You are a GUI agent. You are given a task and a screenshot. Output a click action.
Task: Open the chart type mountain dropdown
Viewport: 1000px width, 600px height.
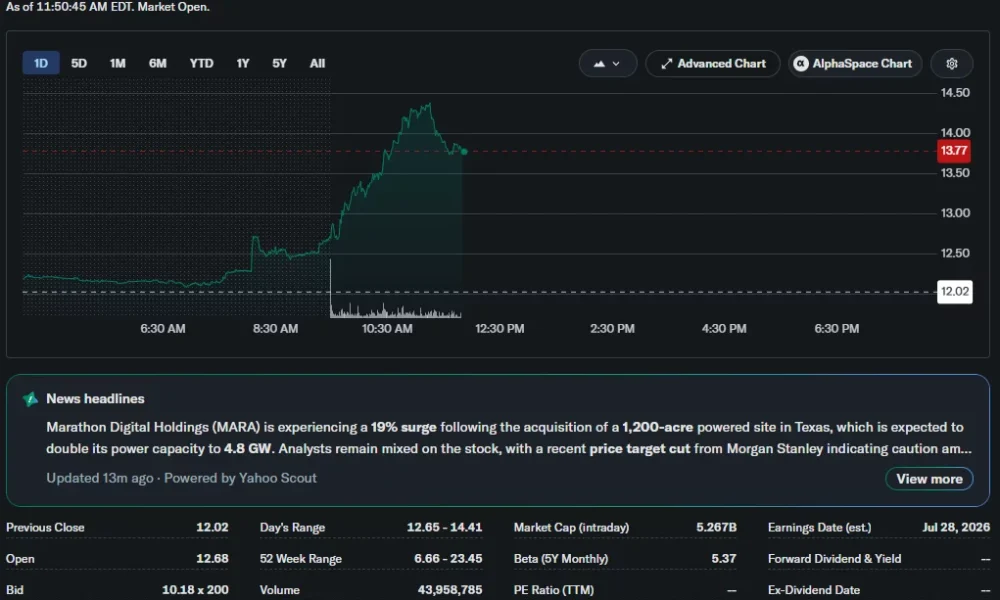(607, 64)
